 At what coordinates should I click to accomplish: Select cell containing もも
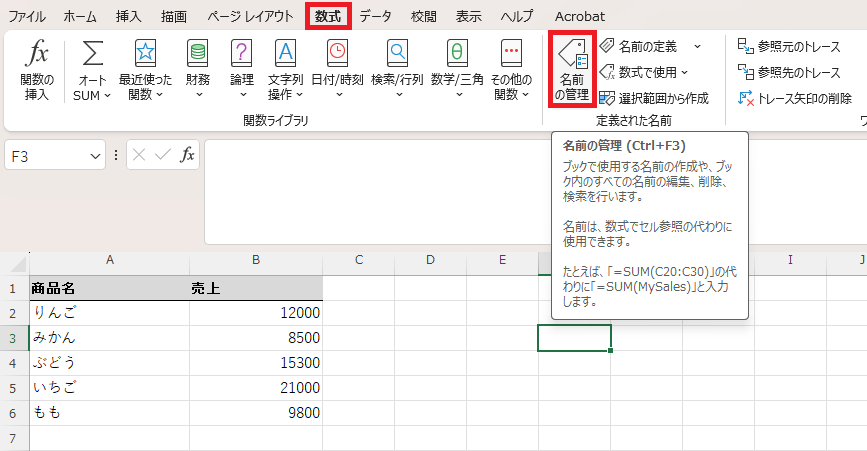109,413
